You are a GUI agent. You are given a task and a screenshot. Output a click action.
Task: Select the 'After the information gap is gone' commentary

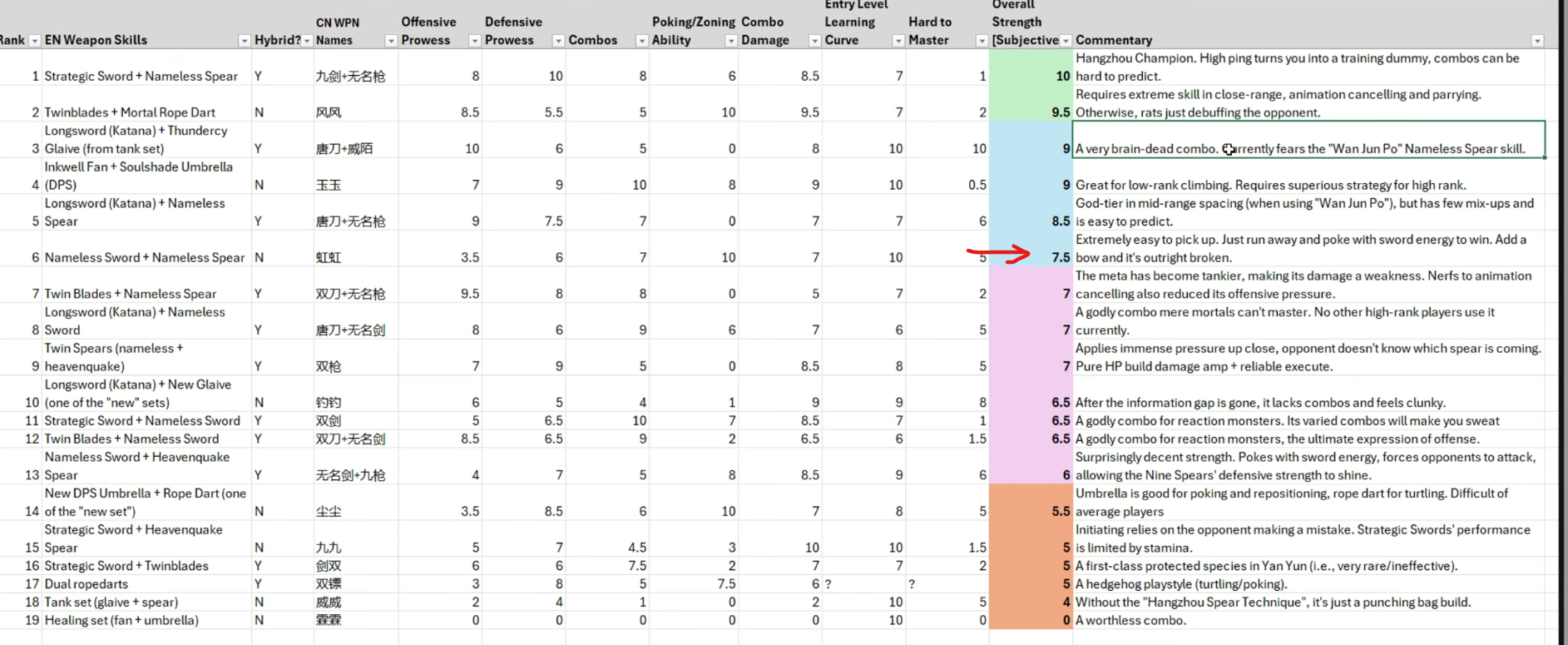[x=1309, y=394]
